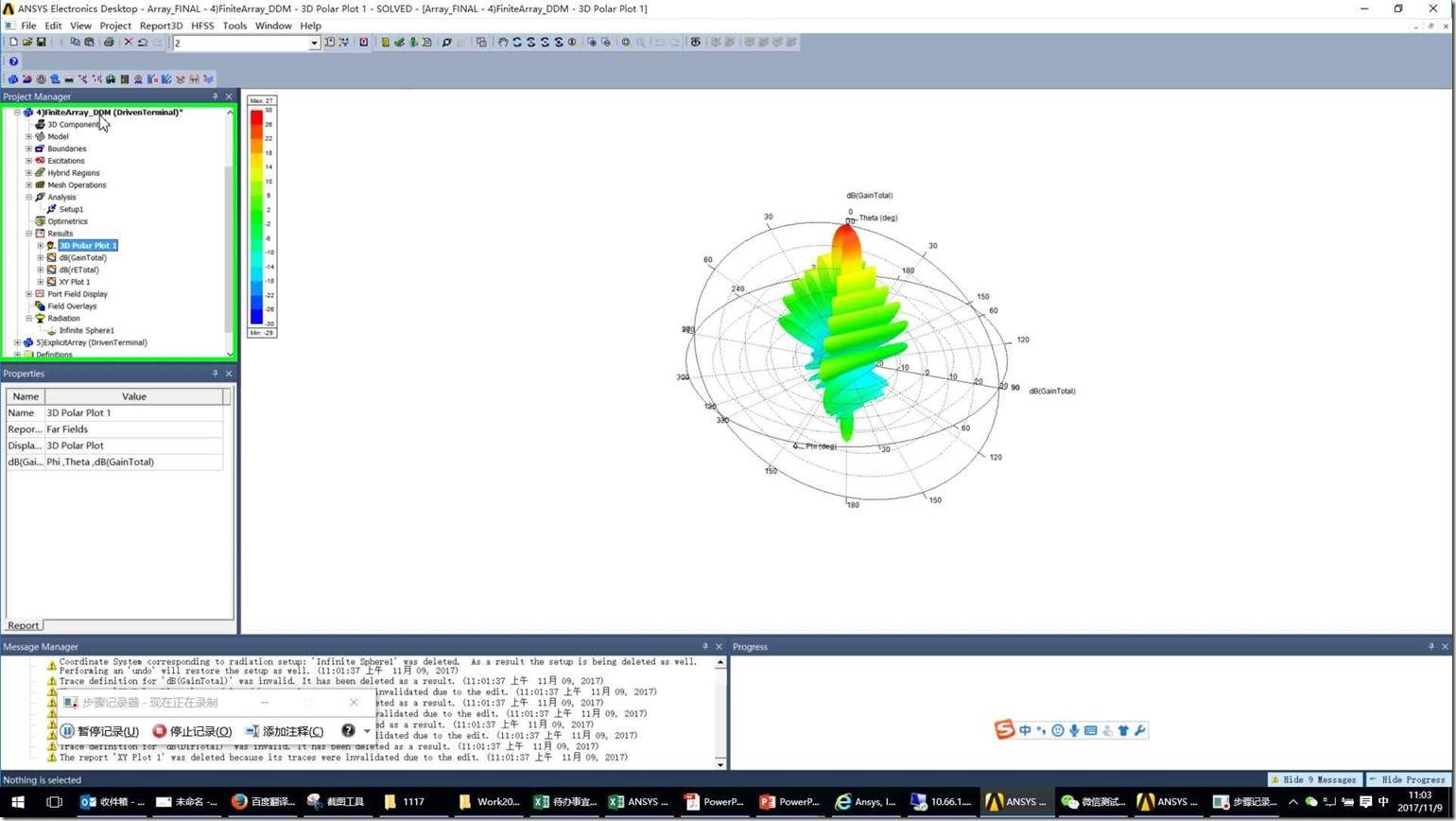Expand the 5)ExplicitArray design node
The image size is (1456, 821).
point(17,343)
